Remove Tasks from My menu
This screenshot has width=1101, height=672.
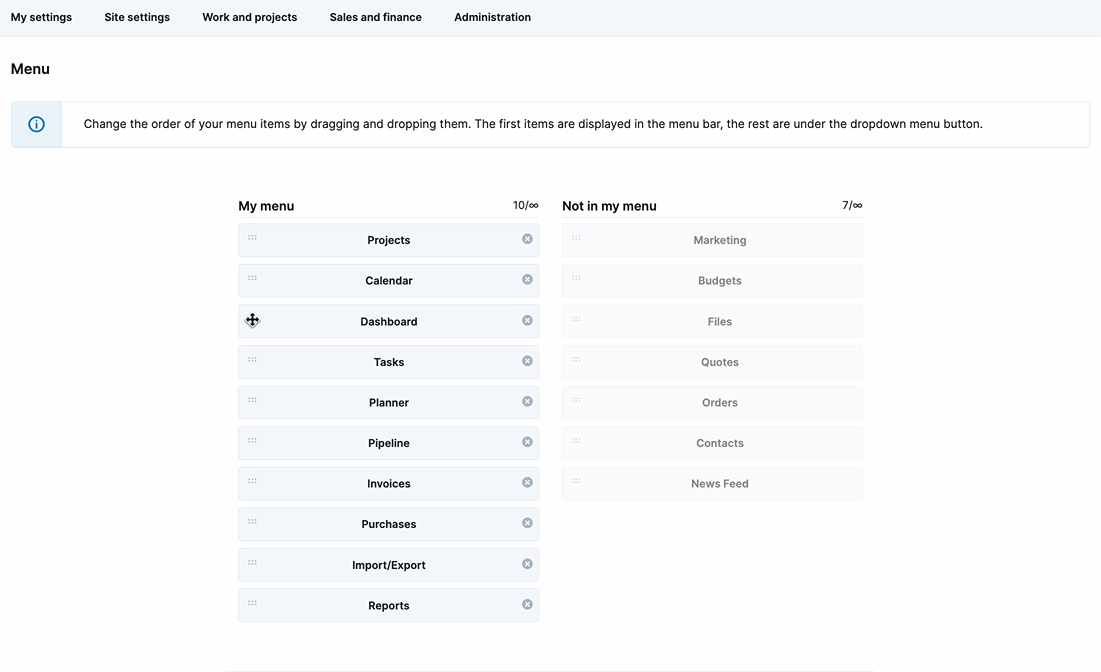[x=527, y=361]
